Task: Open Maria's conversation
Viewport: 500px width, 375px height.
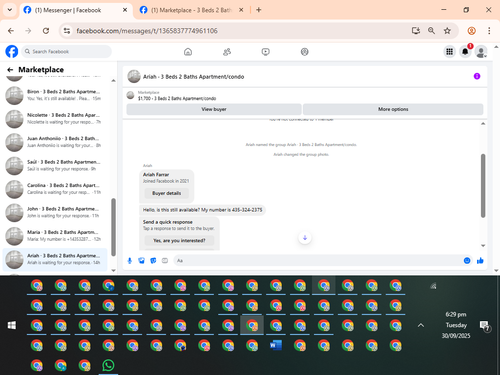Action: pyautogui.click(x=55, y=236)
